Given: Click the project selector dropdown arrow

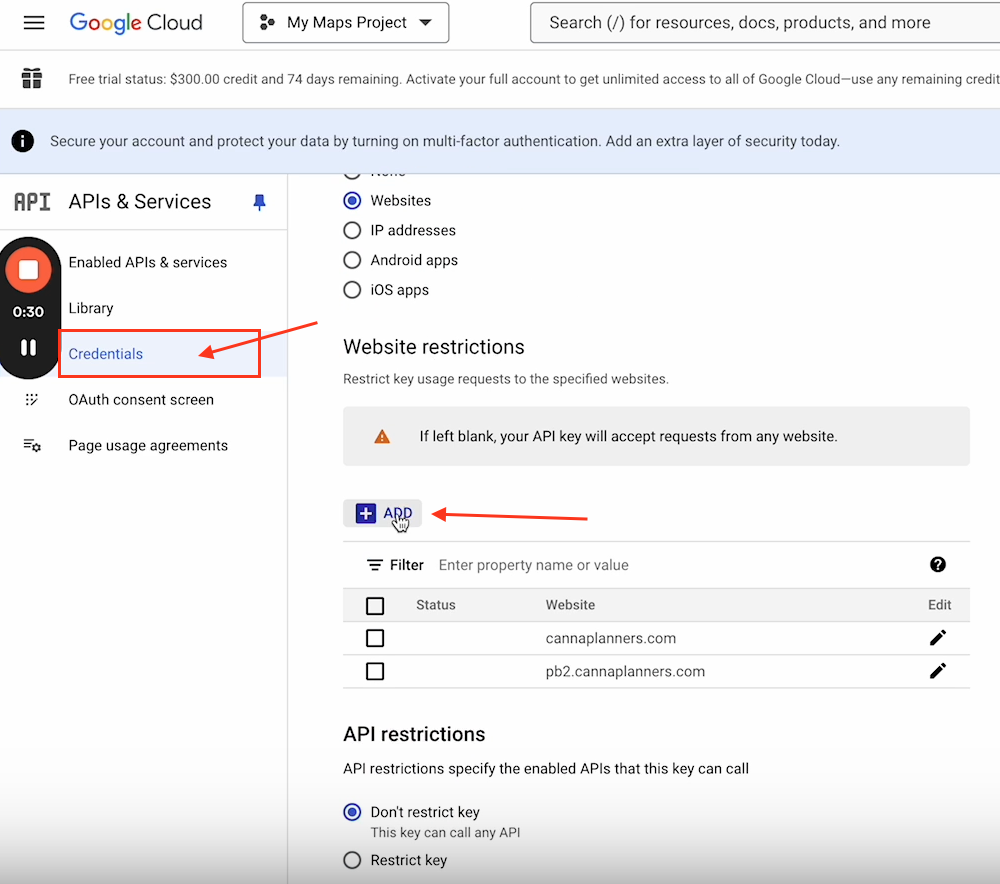Looking at the screenshot, I should [425, 23].
